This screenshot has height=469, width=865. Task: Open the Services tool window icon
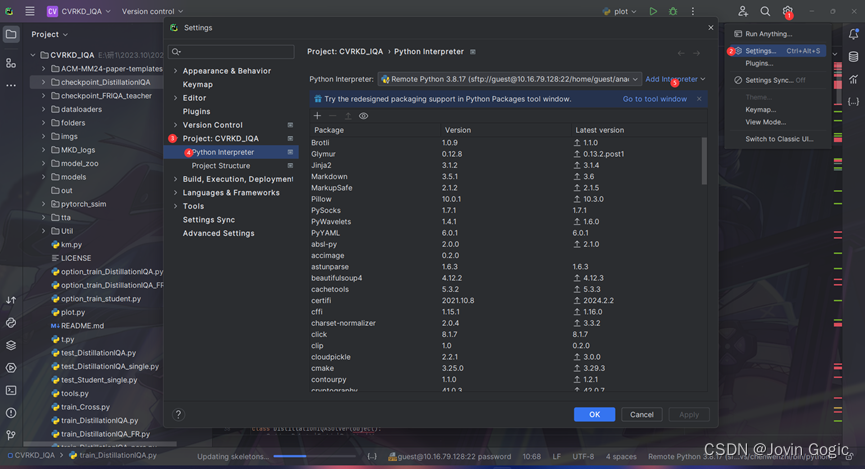click(x=11, y=368)
